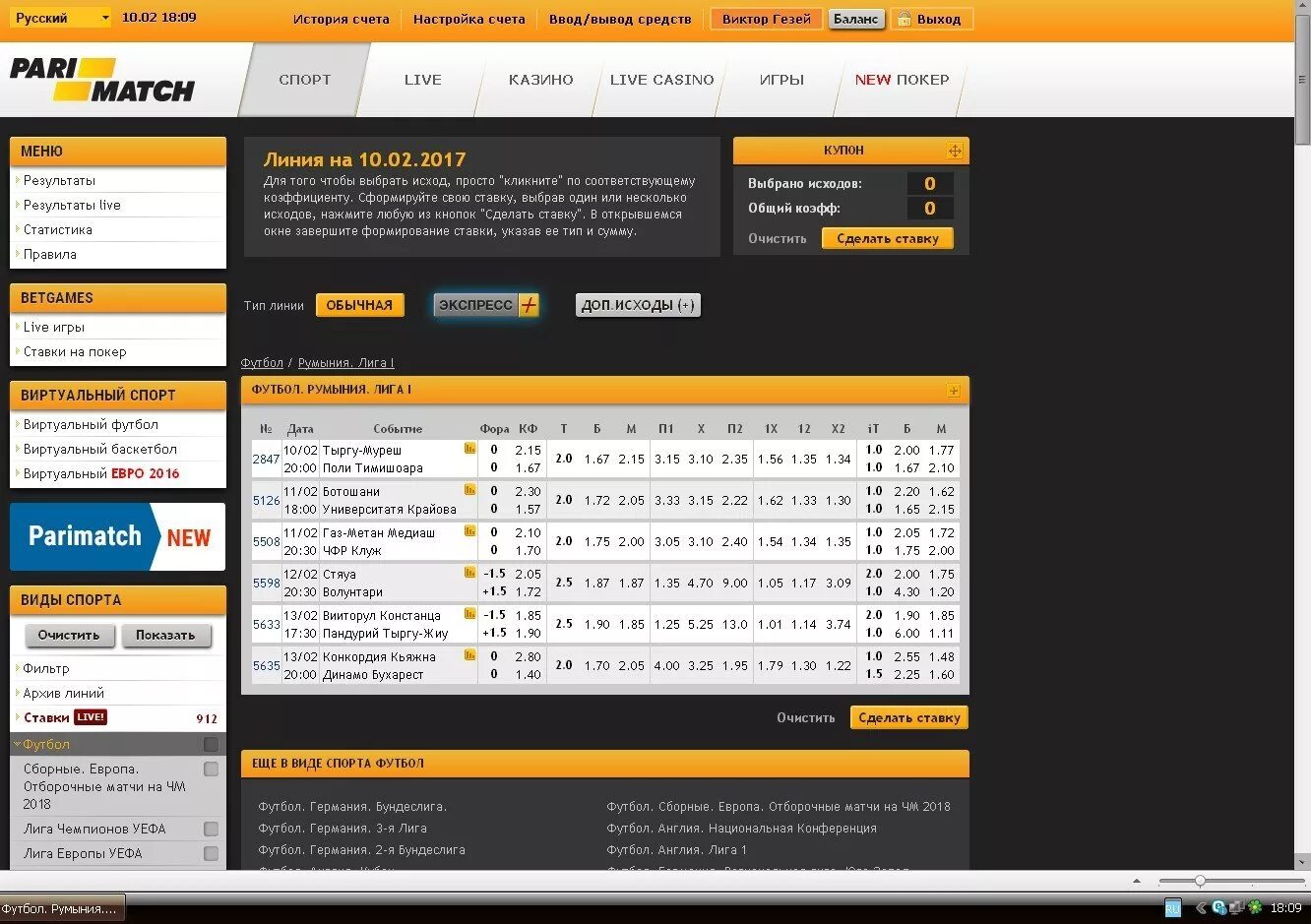This screenshot has height=924, width=1311.
Task: Click event number 2847
Action: click(x=266, y=459)
